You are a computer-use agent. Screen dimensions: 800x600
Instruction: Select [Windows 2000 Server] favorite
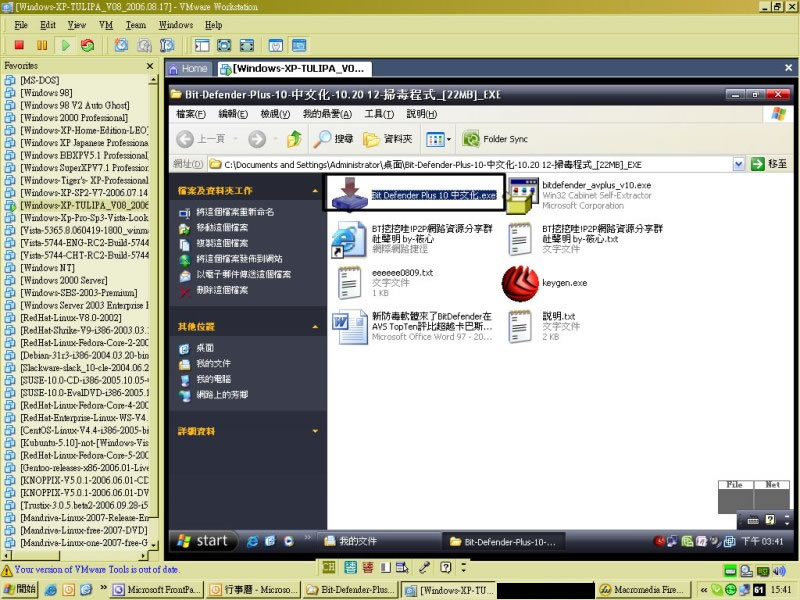coord(64,280)
